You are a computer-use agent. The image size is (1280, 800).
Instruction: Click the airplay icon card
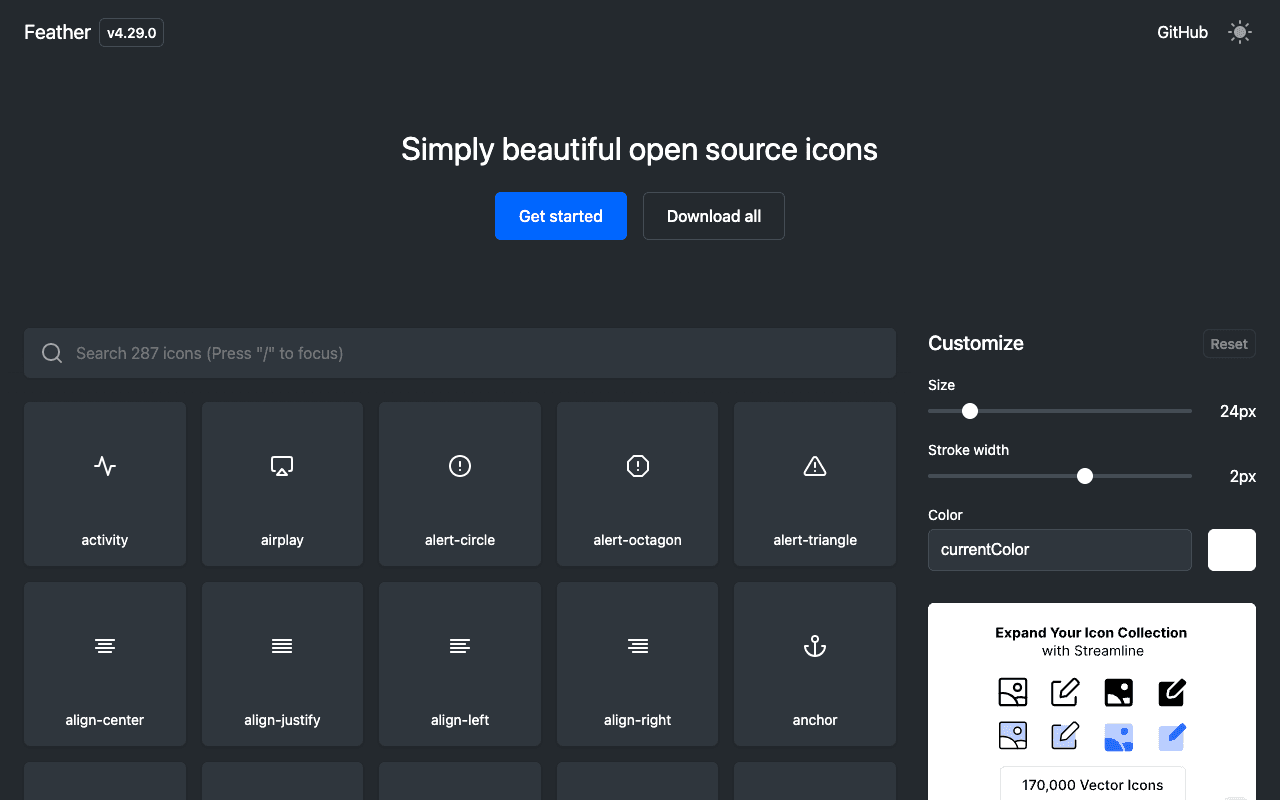point(282,484)
